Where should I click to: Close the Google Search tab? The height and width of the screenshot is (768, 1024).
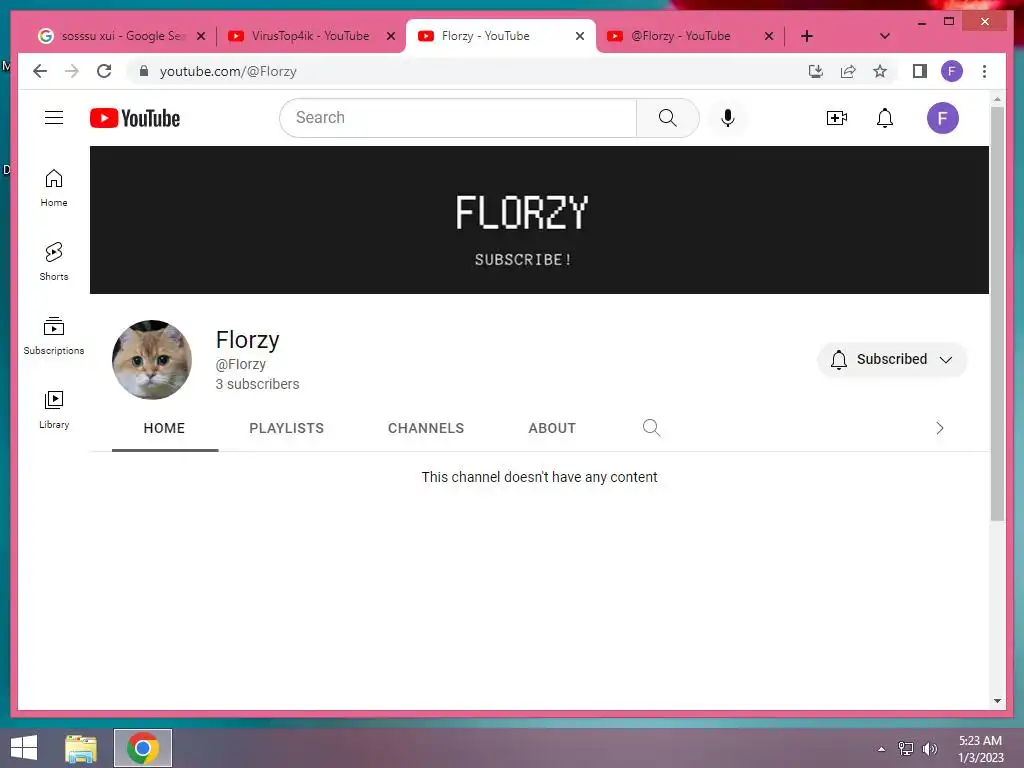click(x=201, y=36)
